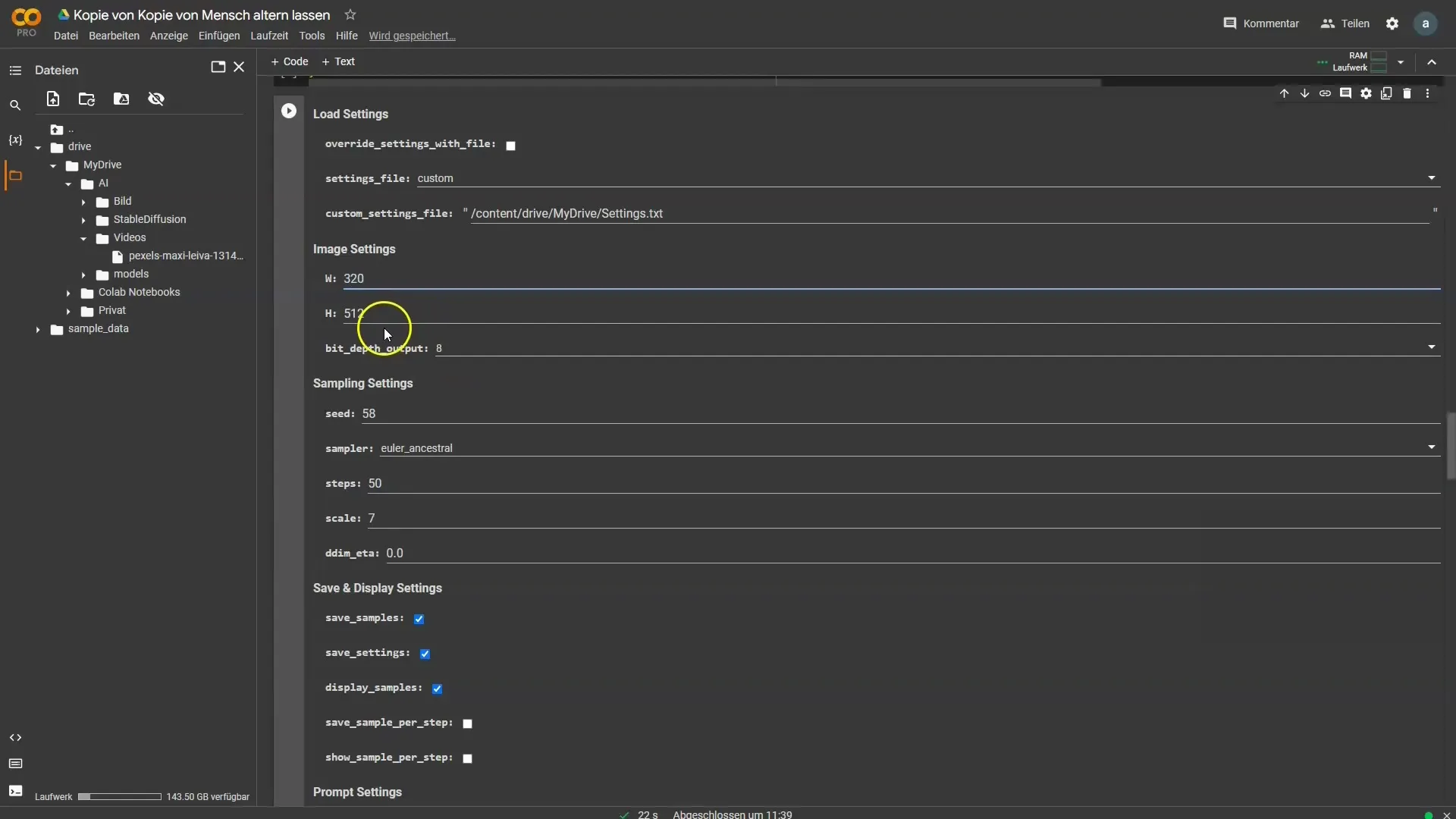Star the notebook
1456x819 pixels.
(350, 14)
